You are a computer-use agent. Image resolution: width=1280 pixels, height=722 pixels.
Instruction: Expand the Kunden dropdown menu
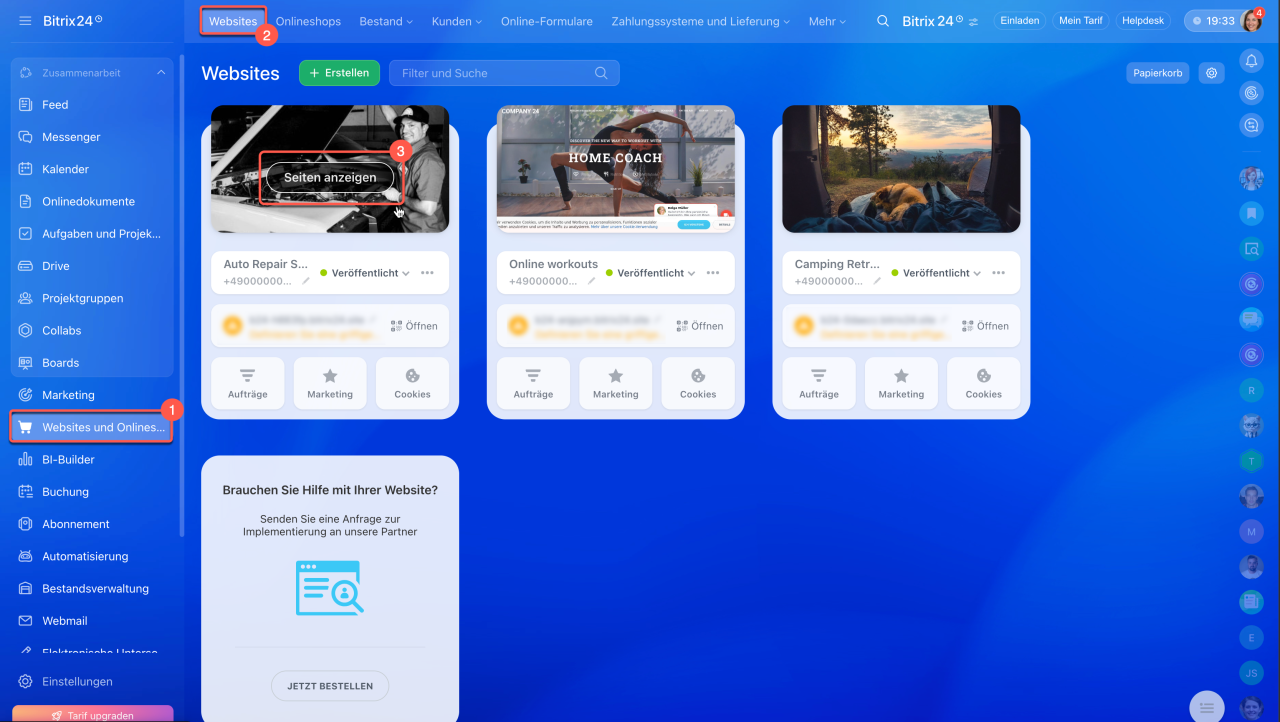click(x=457, y=21)
